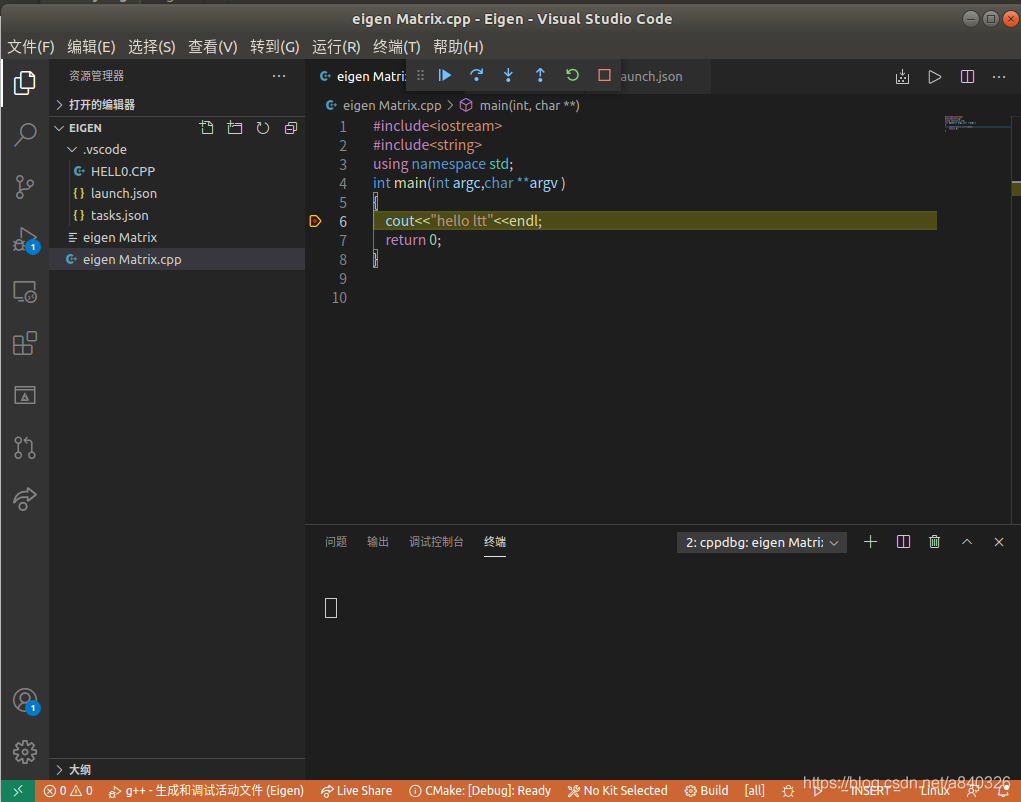Image resolution: width=1021 pixels, height=802 pixels.
Task: Grab the debug toolbar drag handle
Action: tap(421, 76)
